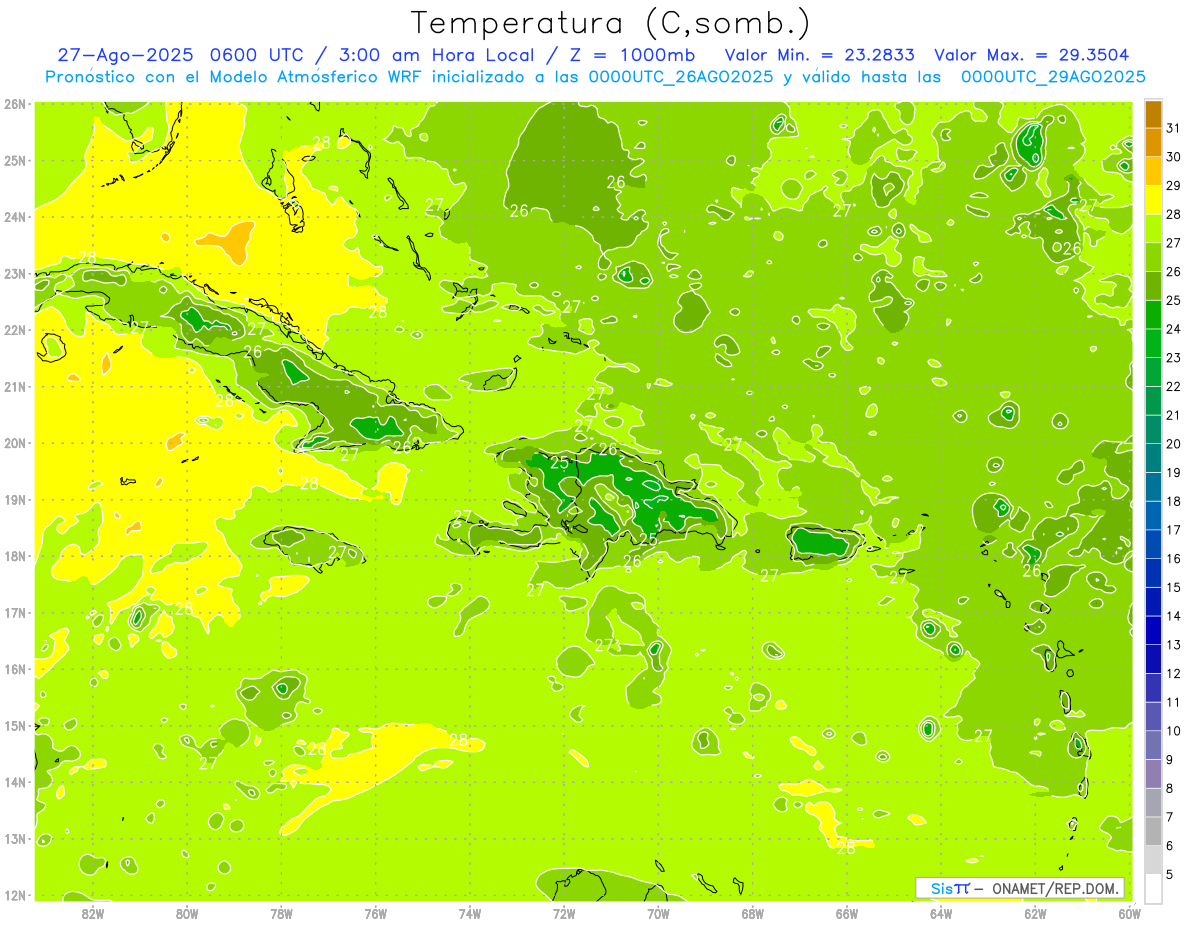
Task: Click the latitude axis label "22N"
Action: tap(15, 330)
